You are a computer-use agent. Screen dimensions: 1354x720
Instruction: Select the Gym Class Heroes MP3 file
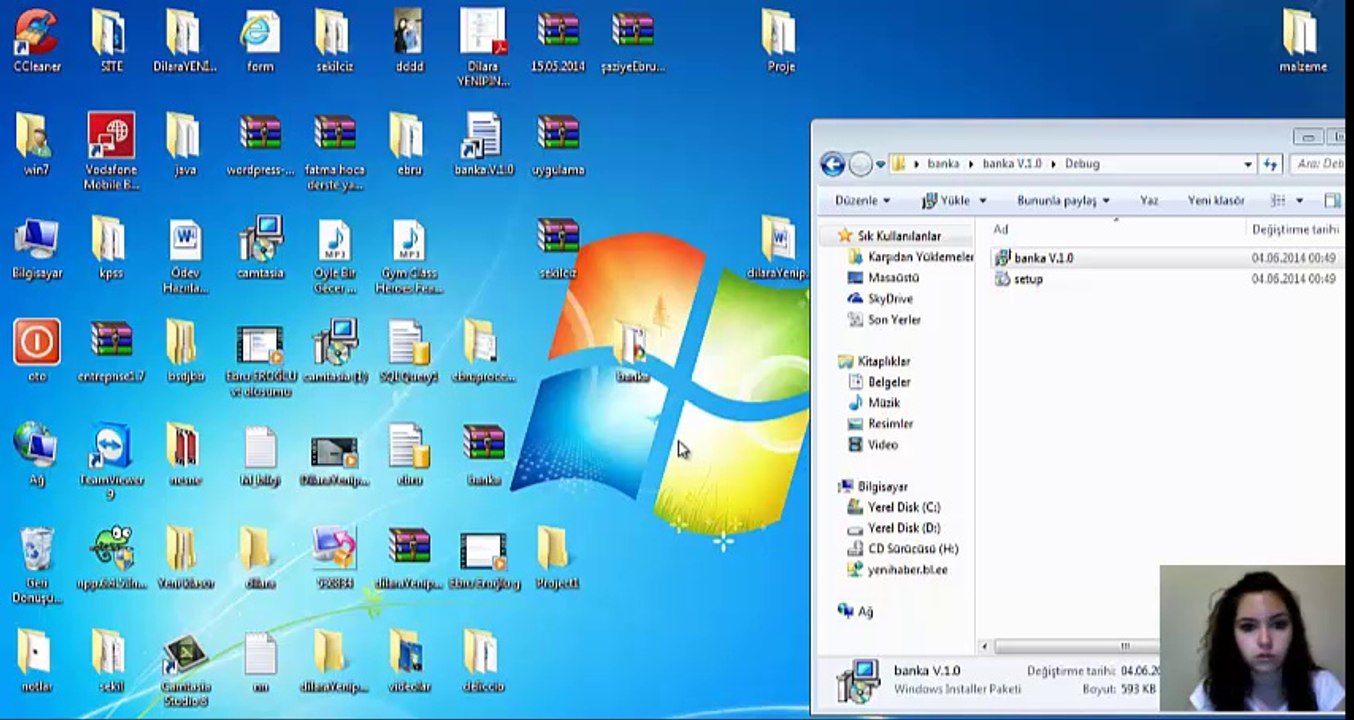(x=408, y=257)
